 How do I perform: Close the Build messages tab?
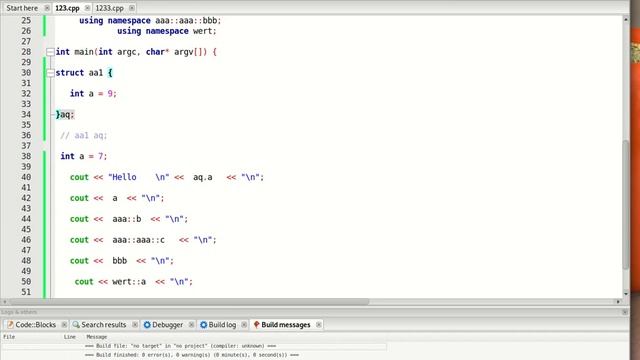[x=318, y=324]
